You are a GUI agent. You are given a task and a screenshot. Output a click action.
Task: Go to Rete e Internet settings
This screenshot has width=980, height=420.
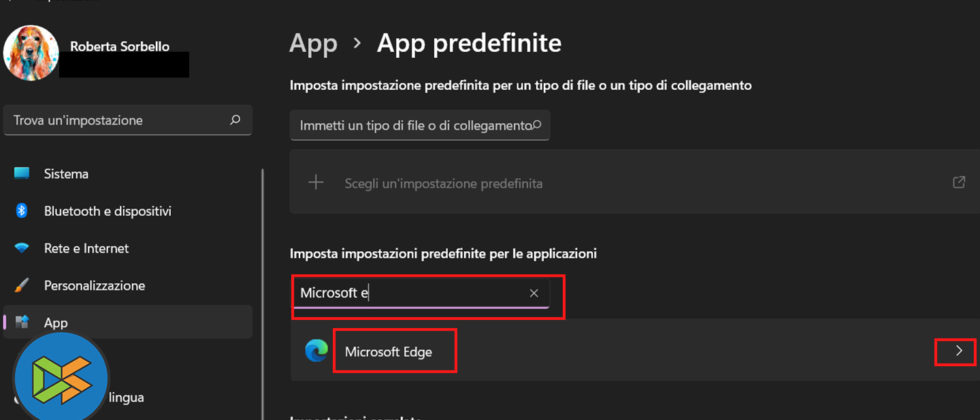[x=86, y=248]
